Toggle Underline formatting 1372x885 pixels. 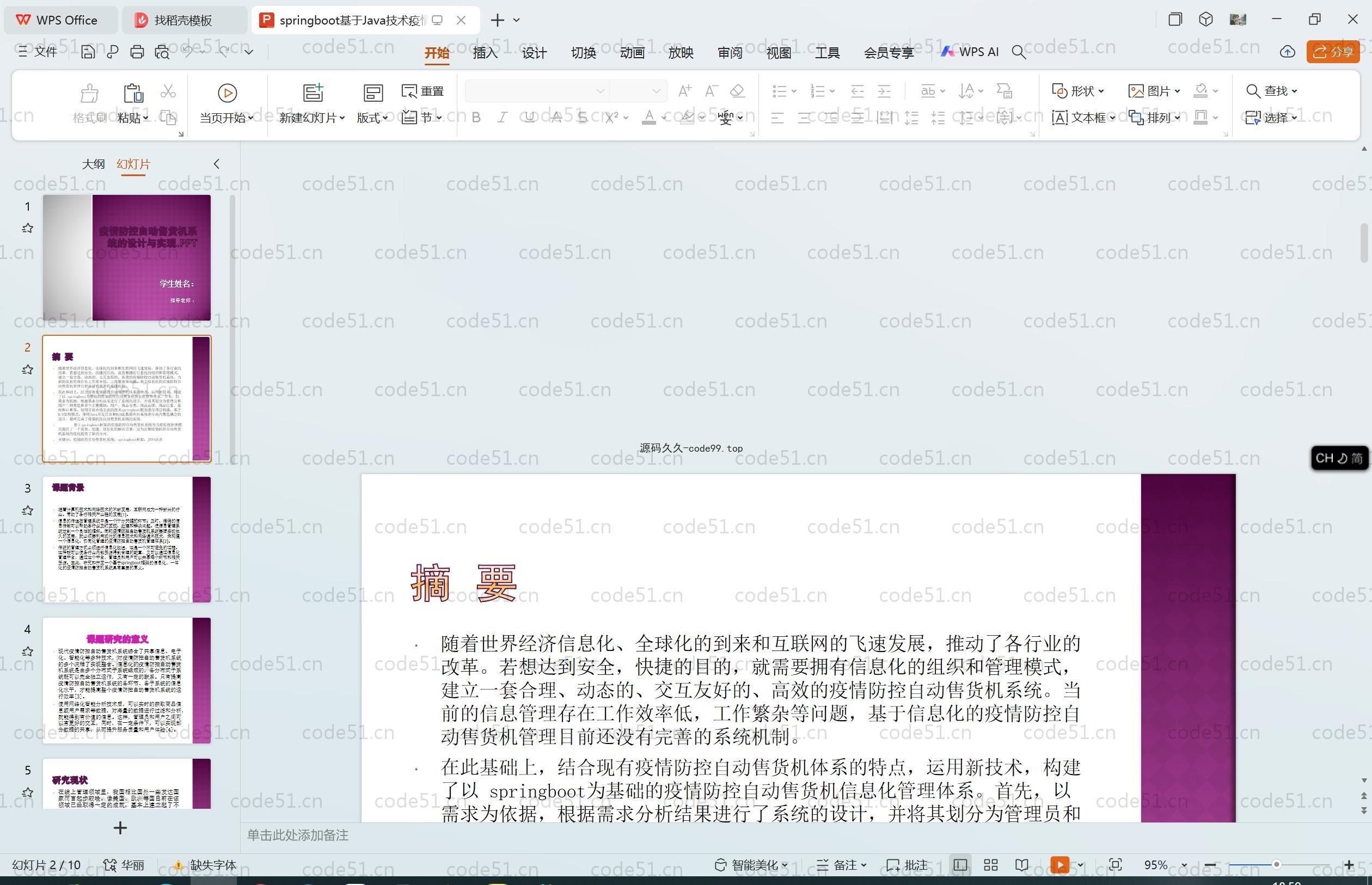[529, 117]
